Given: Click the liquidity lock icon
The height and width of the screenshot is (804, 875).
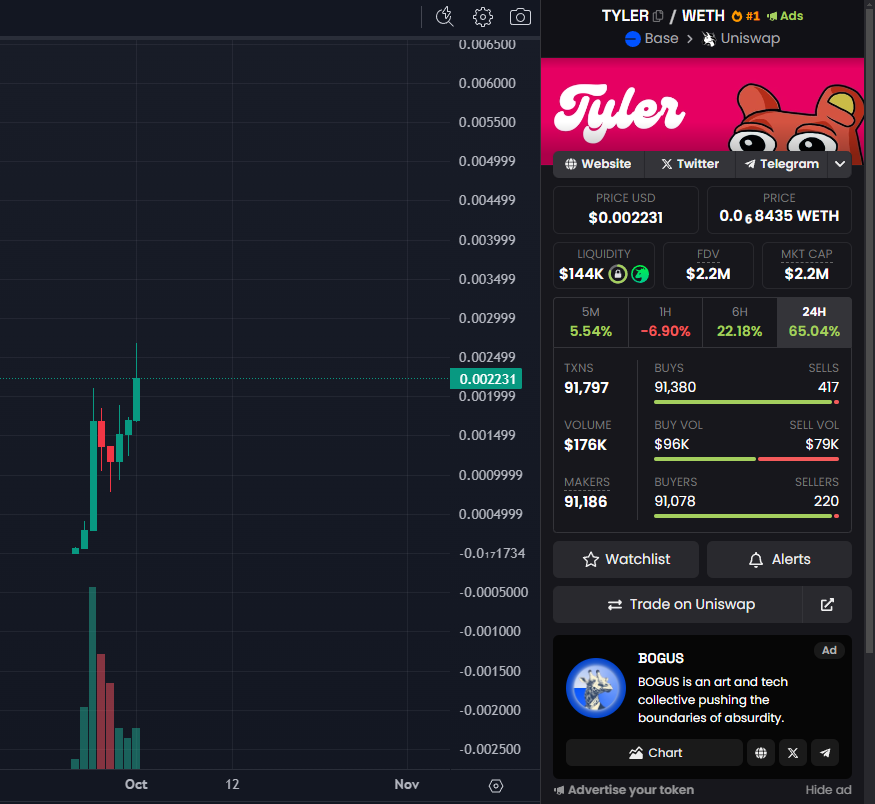Looking at the screenshot, I should pyautogui.click(x=618, y=274).
